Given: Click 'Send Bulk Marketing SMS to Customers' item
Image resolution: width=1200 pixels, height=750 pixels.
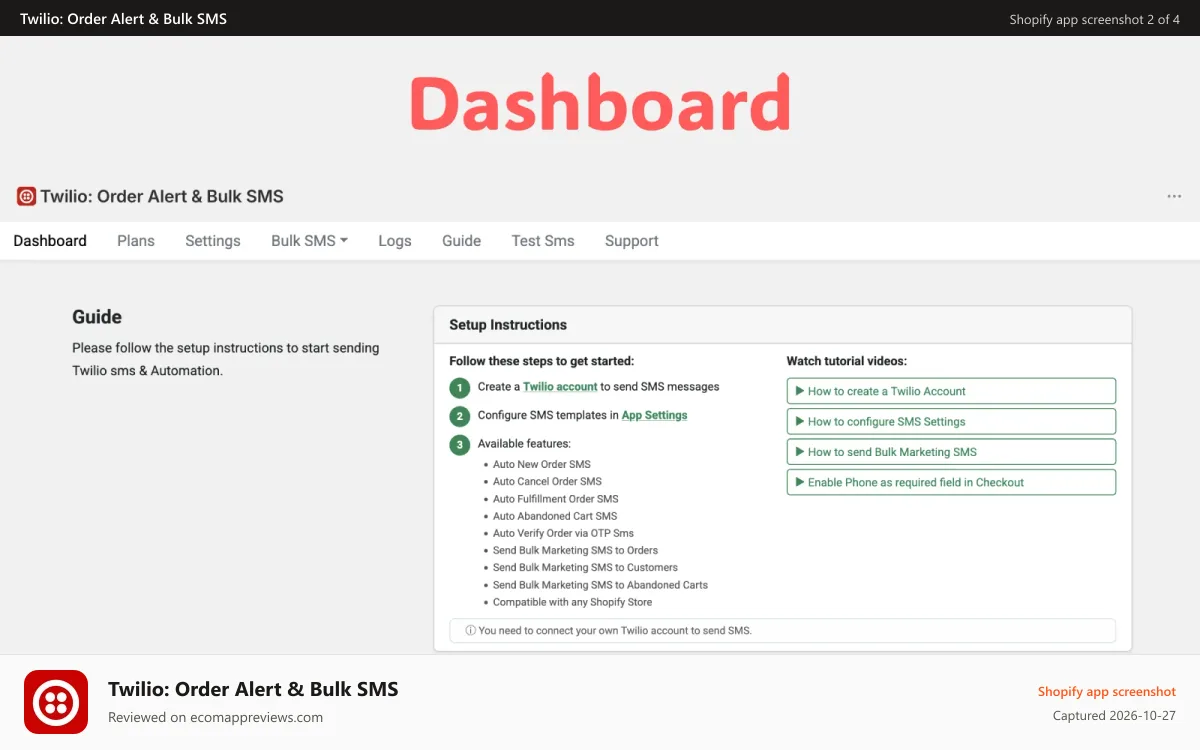Looking at the screenshot, I should click(585, 567).
